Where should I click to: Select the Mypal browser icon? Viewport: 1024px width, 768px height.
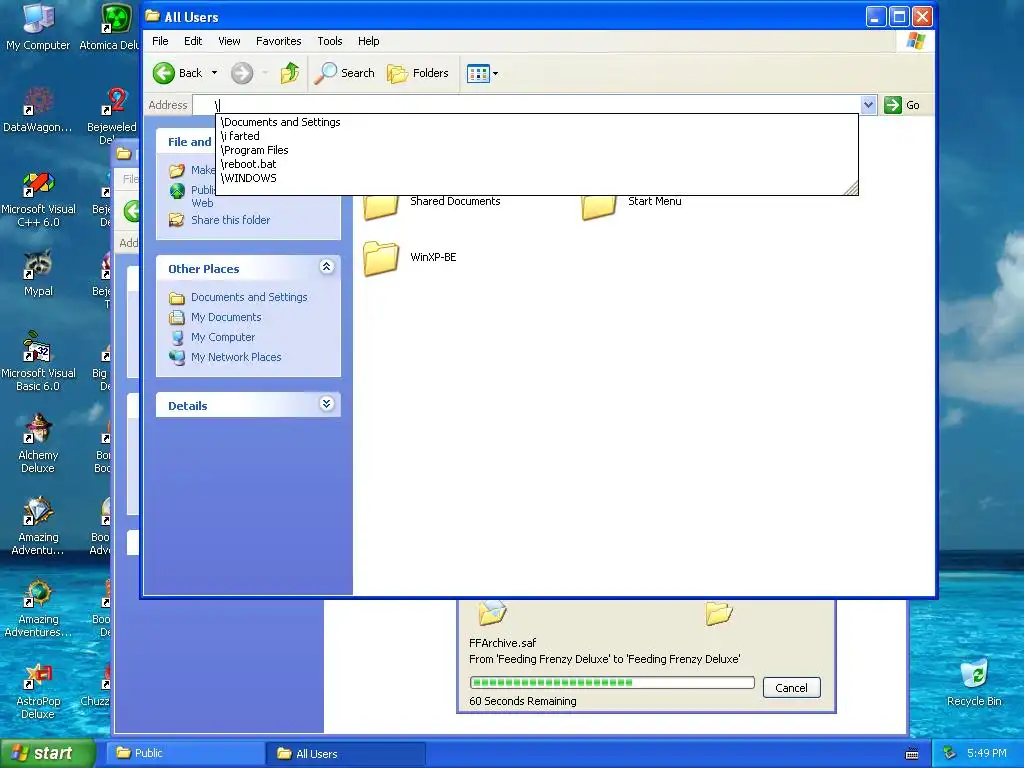(x=38, y=274)
